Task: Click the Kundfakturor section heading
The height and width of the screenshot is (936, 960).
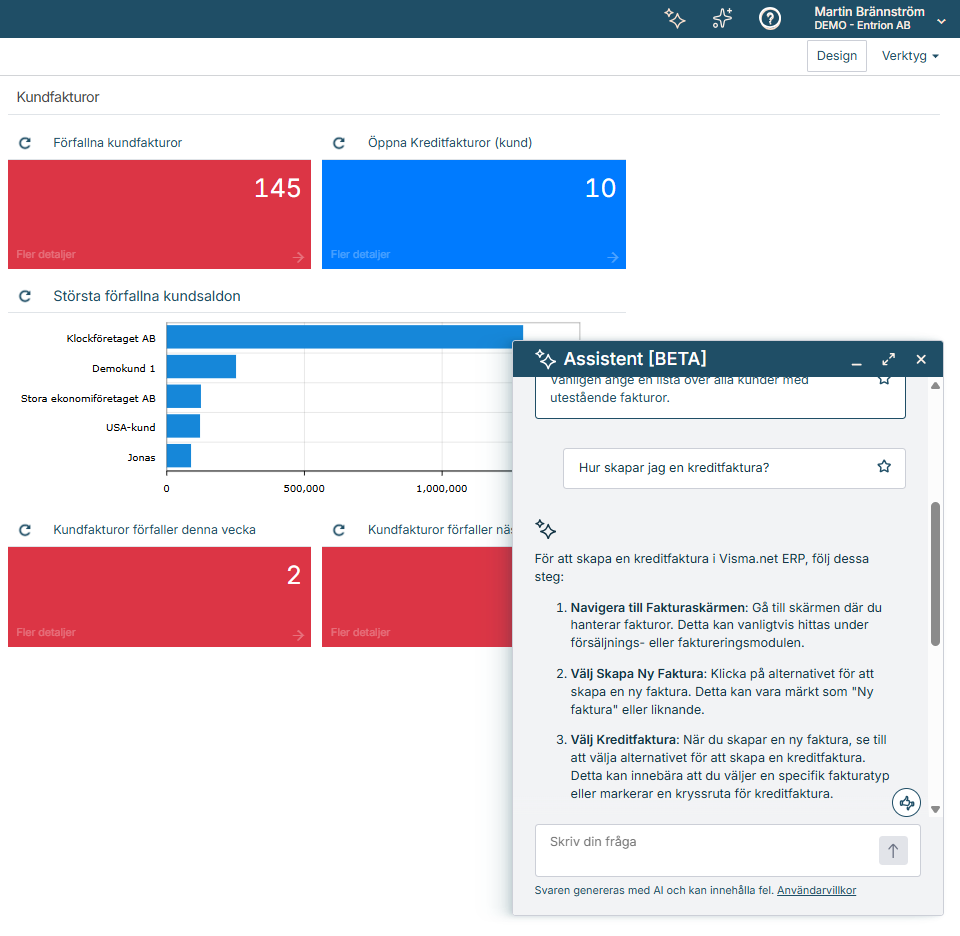Action: click(58, 97)
